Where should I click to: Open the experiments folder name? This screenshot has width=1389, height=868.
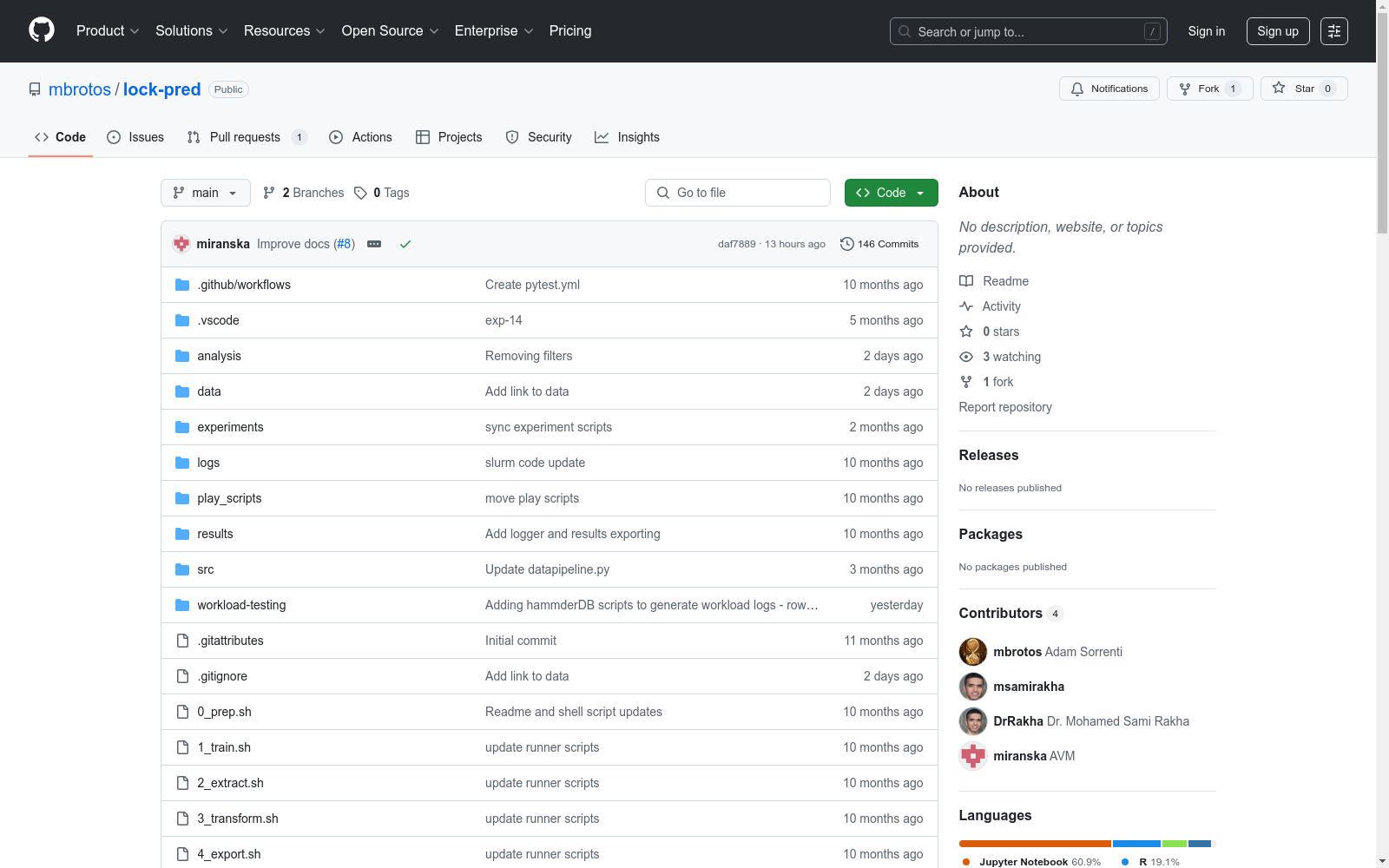[x=230, y=427]
